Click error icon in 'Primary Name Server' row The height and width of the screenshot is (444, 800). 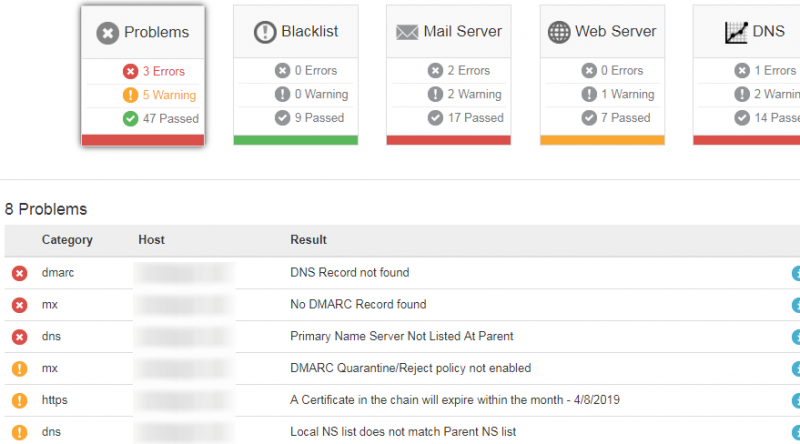coord(19,337)
